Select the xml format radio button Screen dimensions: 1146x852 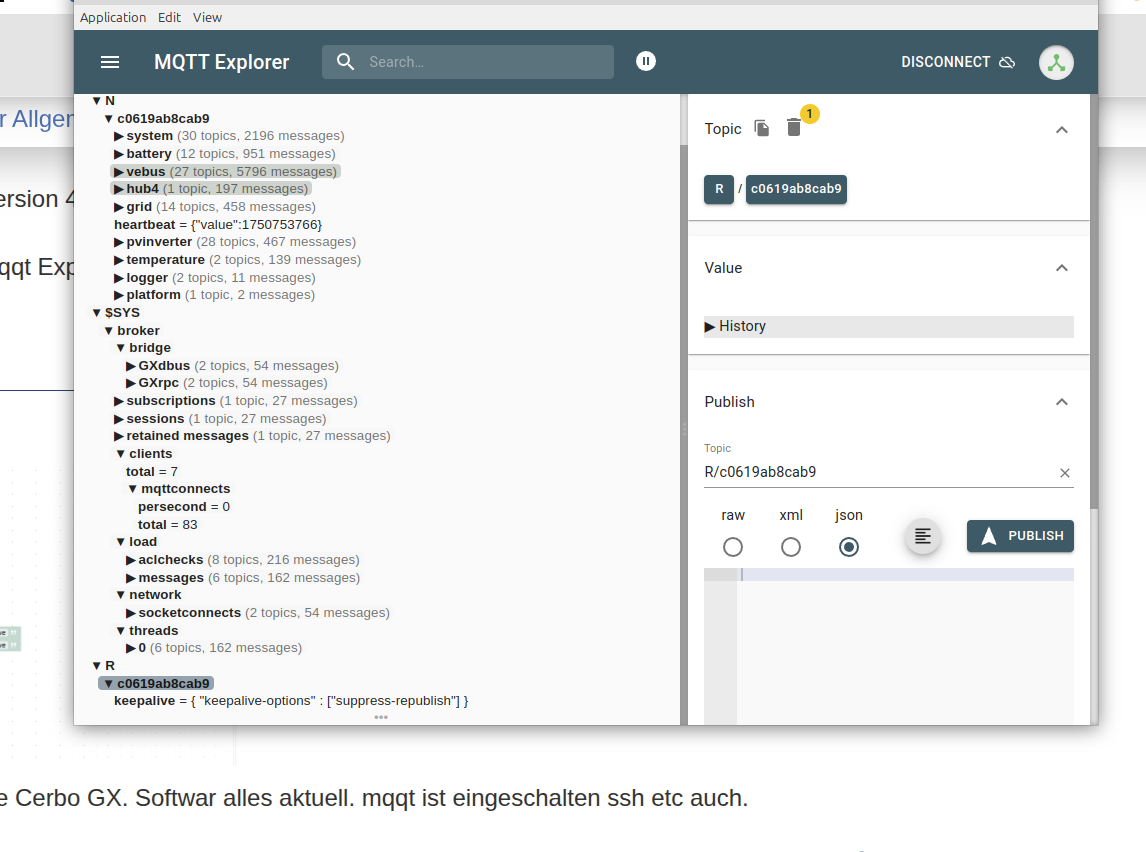(x=791, y=547)
